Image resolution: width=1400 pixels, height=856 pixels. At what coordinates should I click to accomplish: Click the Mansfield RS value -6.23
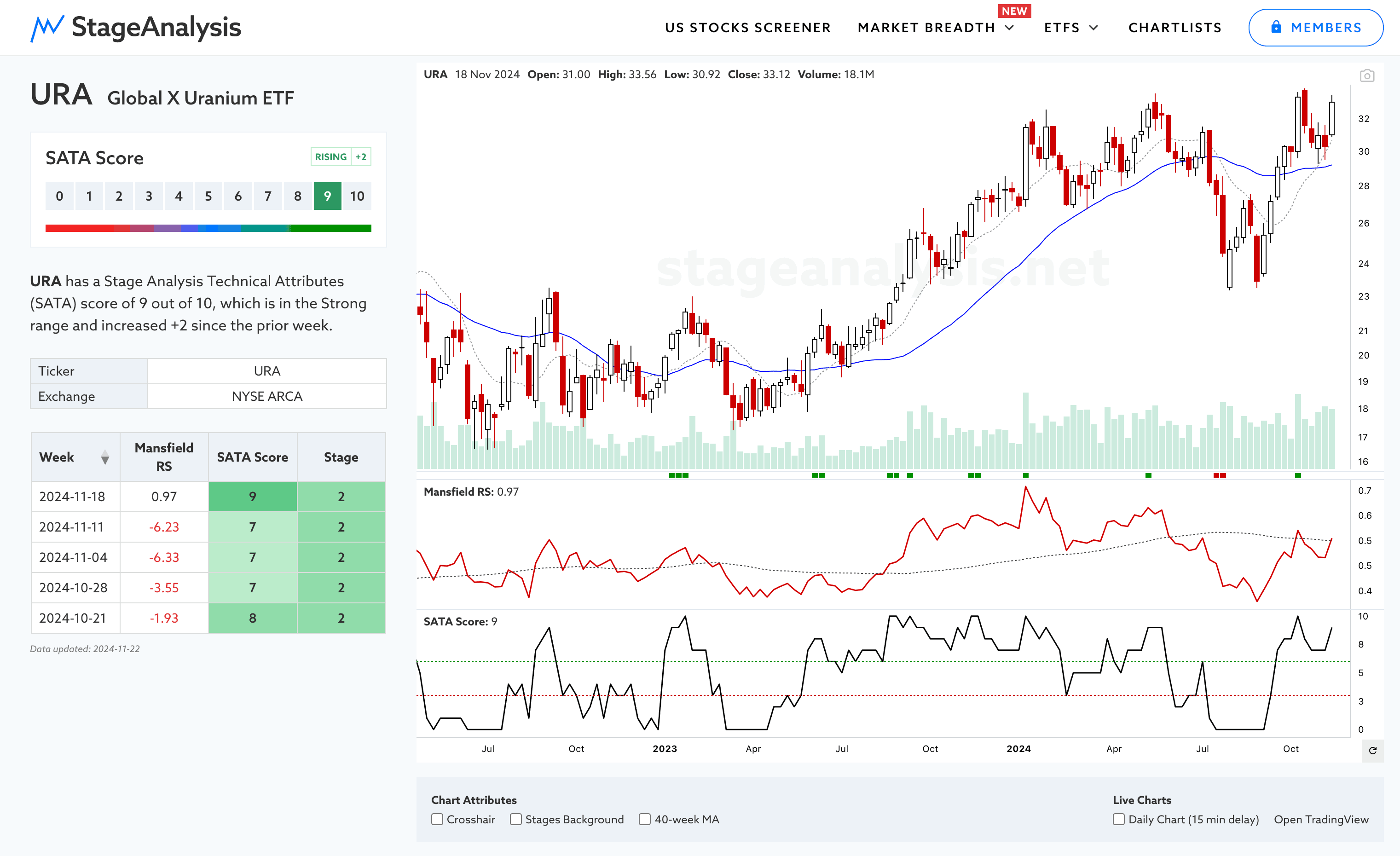(164, 526)
